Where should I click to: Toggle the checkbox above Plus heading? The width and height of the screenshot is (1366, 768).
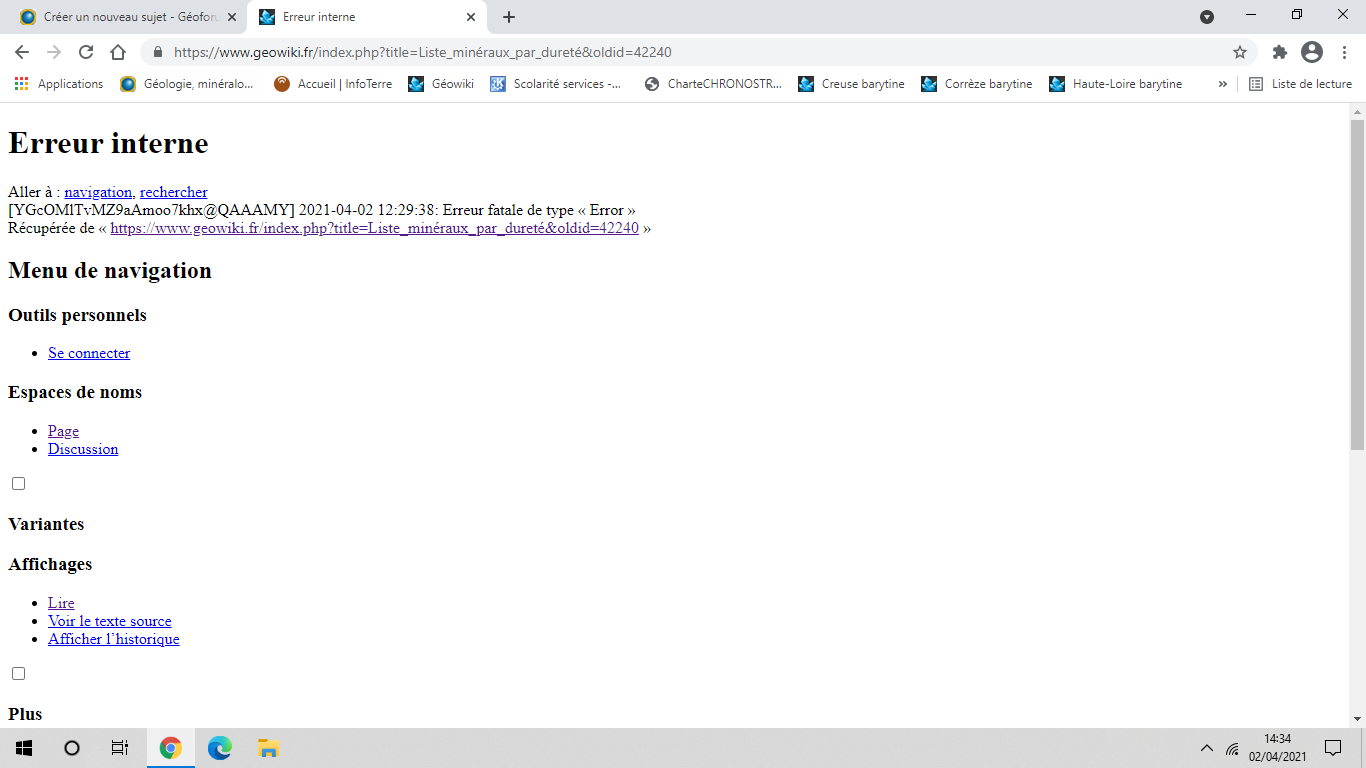(x=18, y=674)
